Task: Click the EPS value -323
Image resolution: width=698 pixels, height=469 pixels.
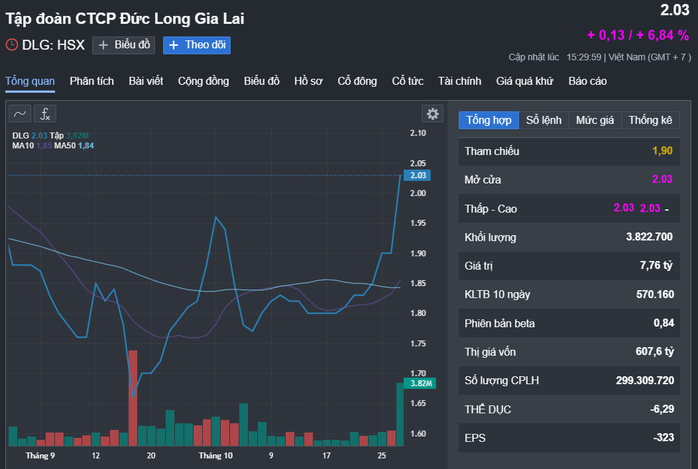Action: click(x=664, y=437)
